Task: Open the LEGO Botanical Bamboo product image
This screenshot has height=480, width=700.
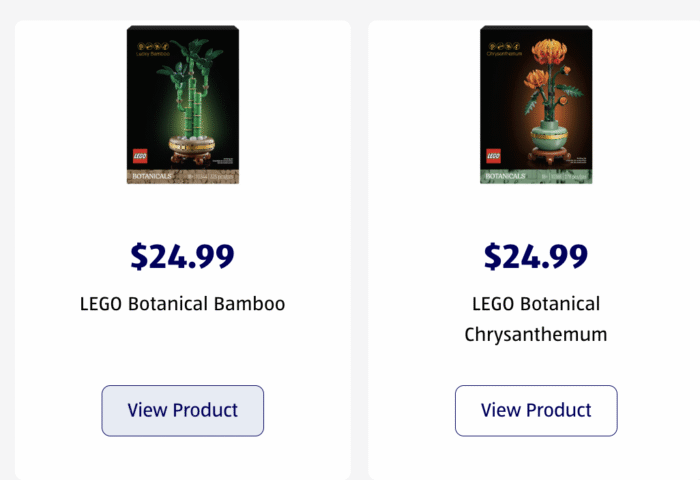Action: 183,105
